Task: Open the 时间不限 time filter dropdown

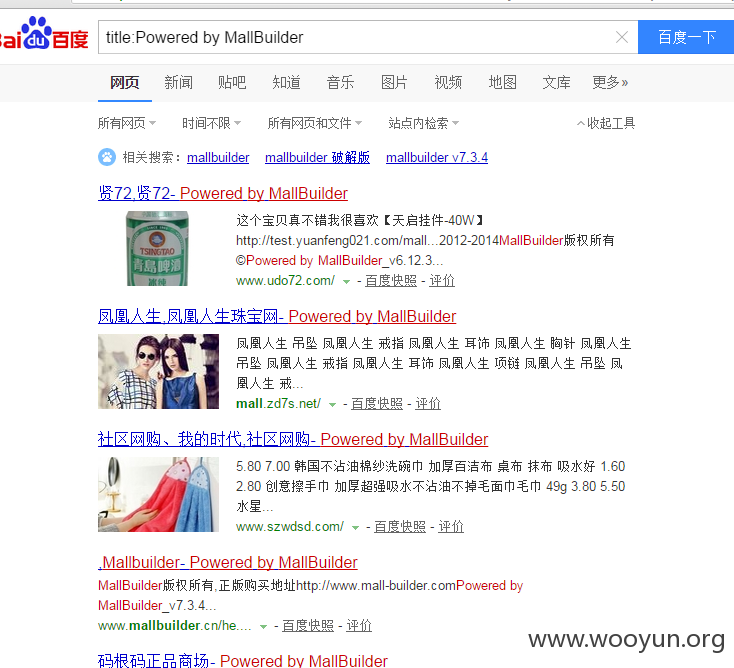Action: [x=211, y=123]
